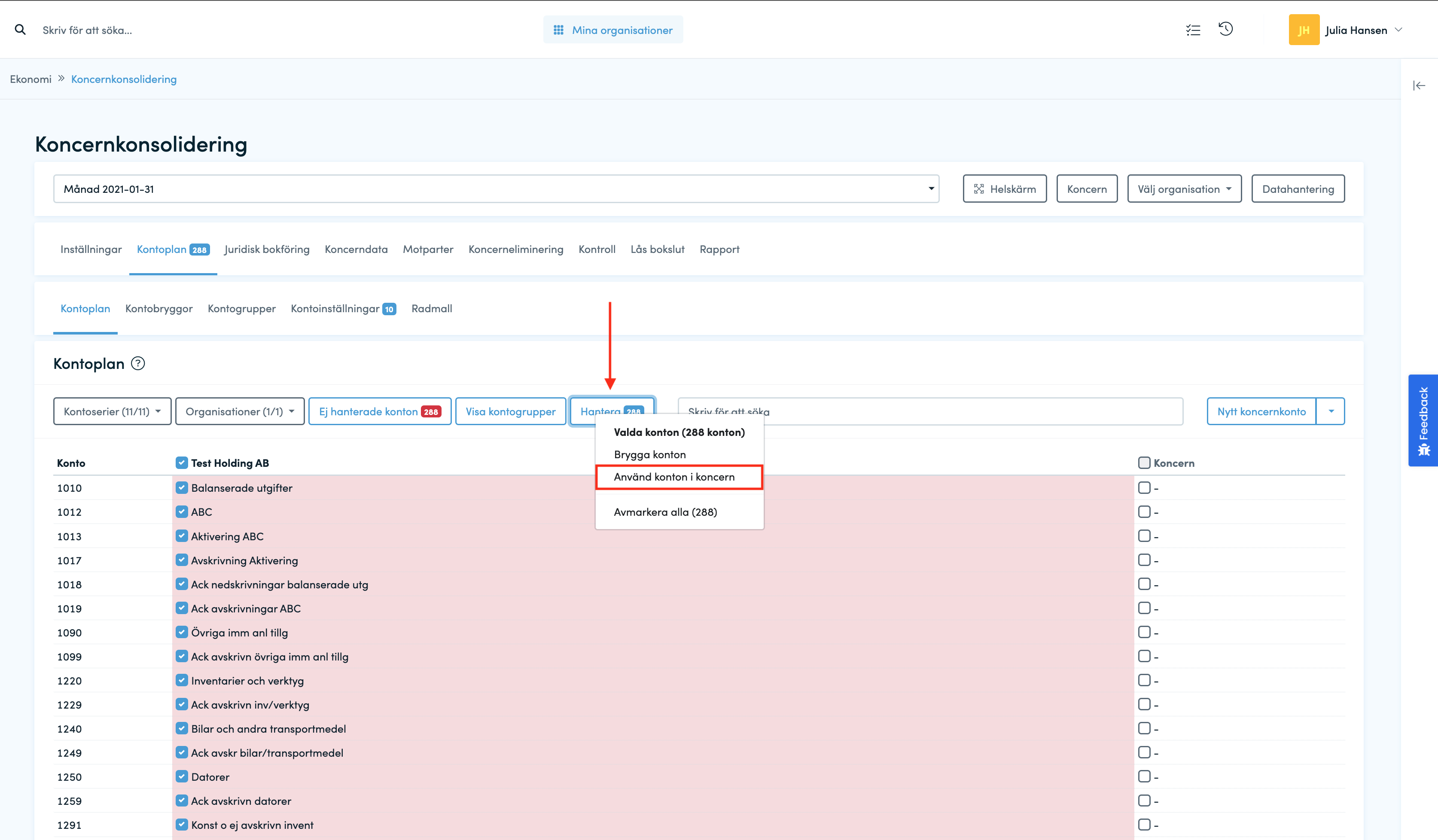Click account number 1240
1438x840 pixels.
[x=69, y=729]
